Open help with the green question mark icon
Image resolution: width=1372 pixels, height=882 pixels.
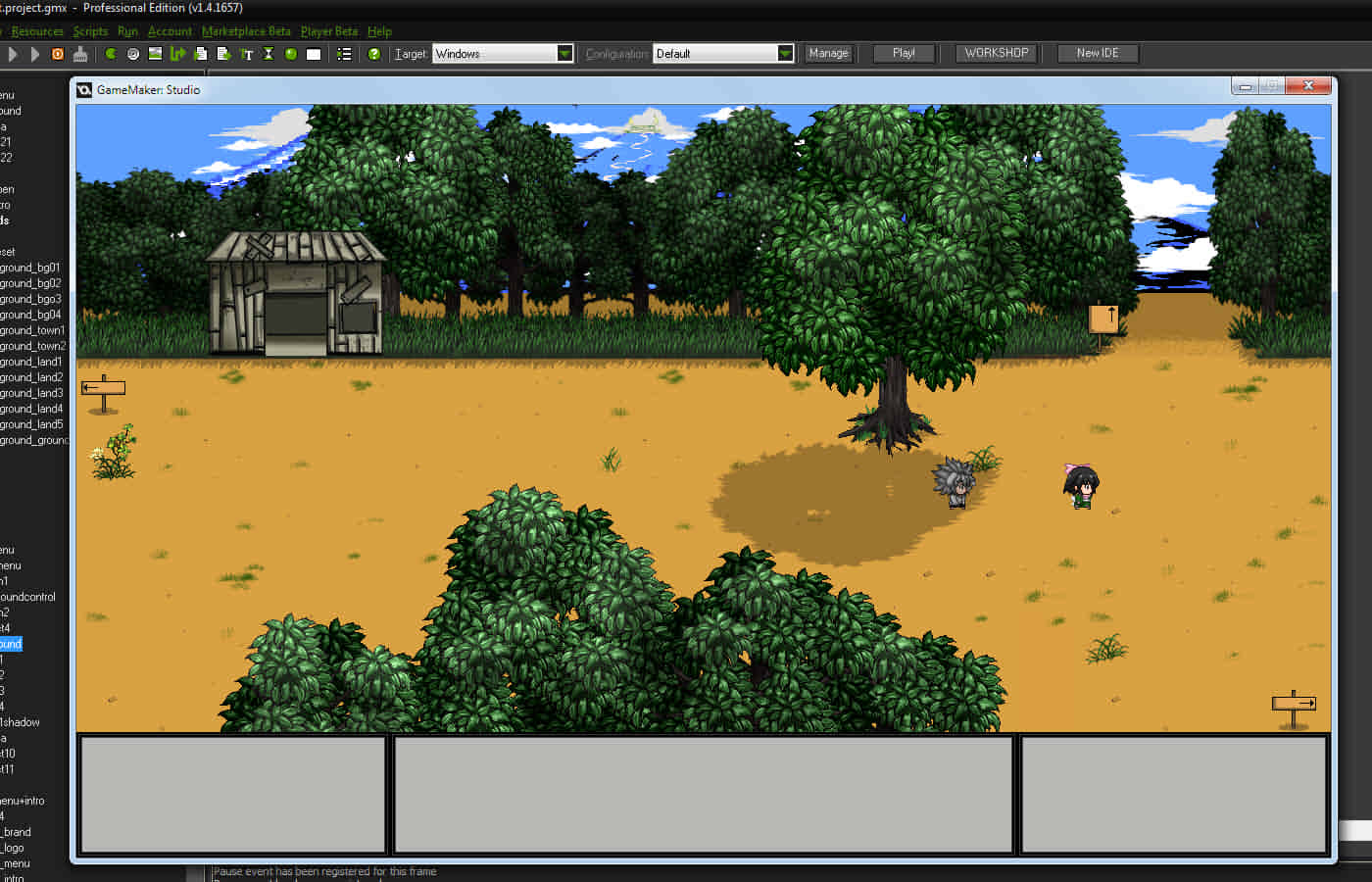tap(373, 54)
